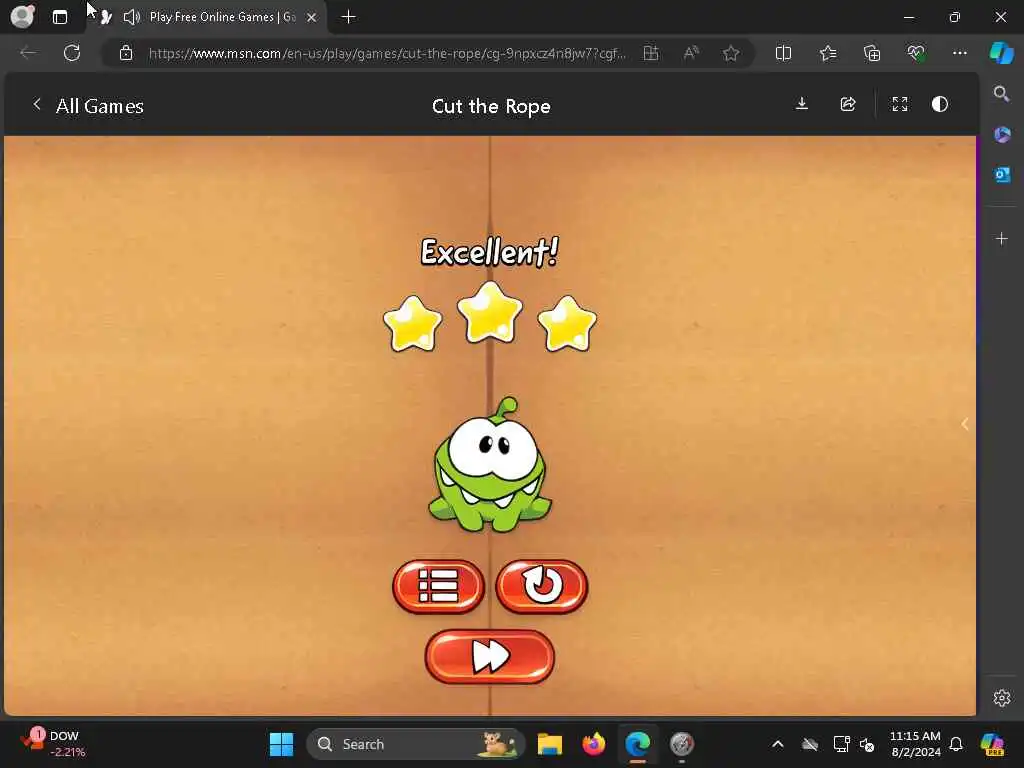
Task: Open the Copilot preview taskbar icon
Action: [x=992, y=744]
